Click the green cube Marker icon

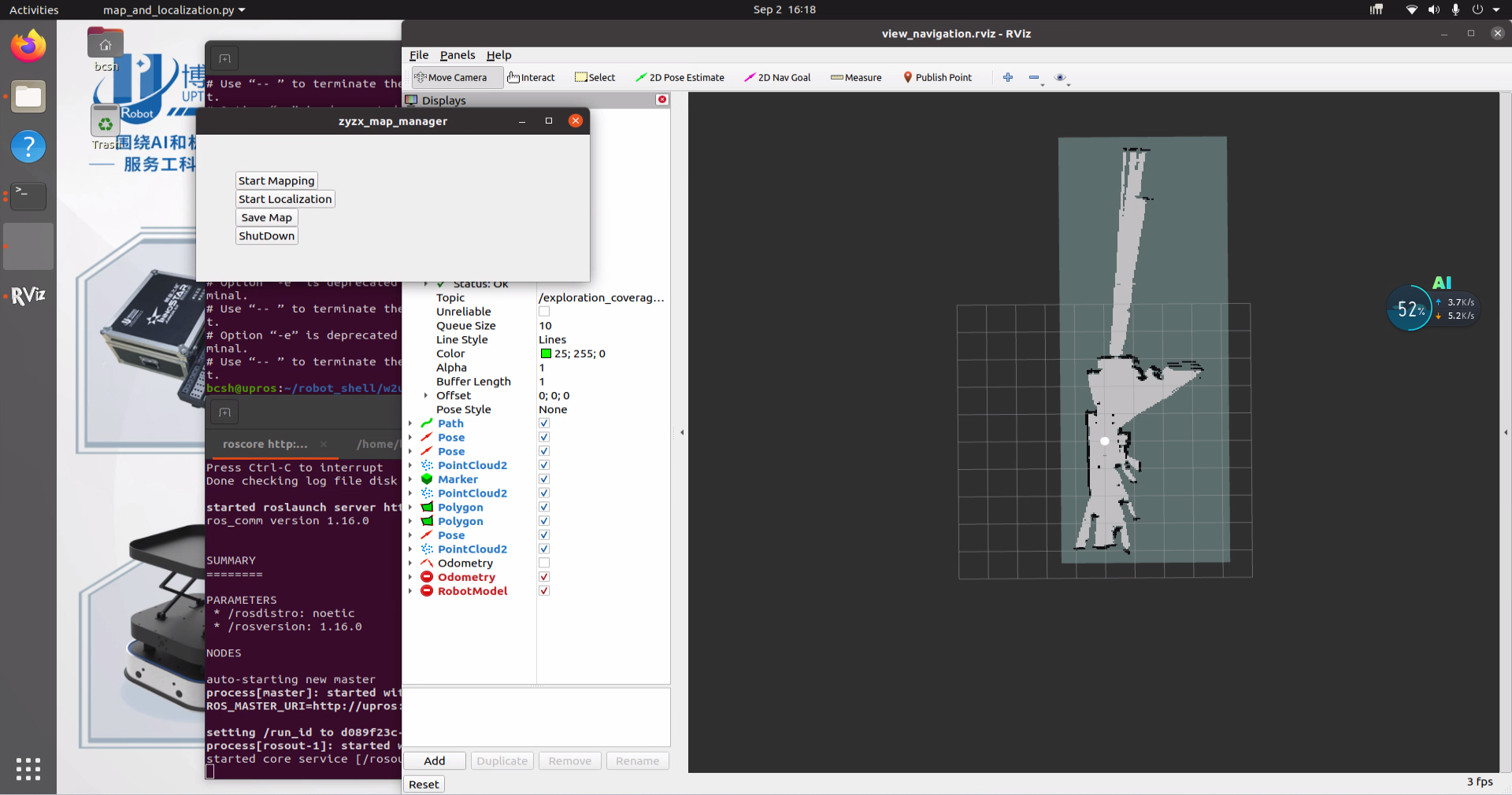point(427,479)
